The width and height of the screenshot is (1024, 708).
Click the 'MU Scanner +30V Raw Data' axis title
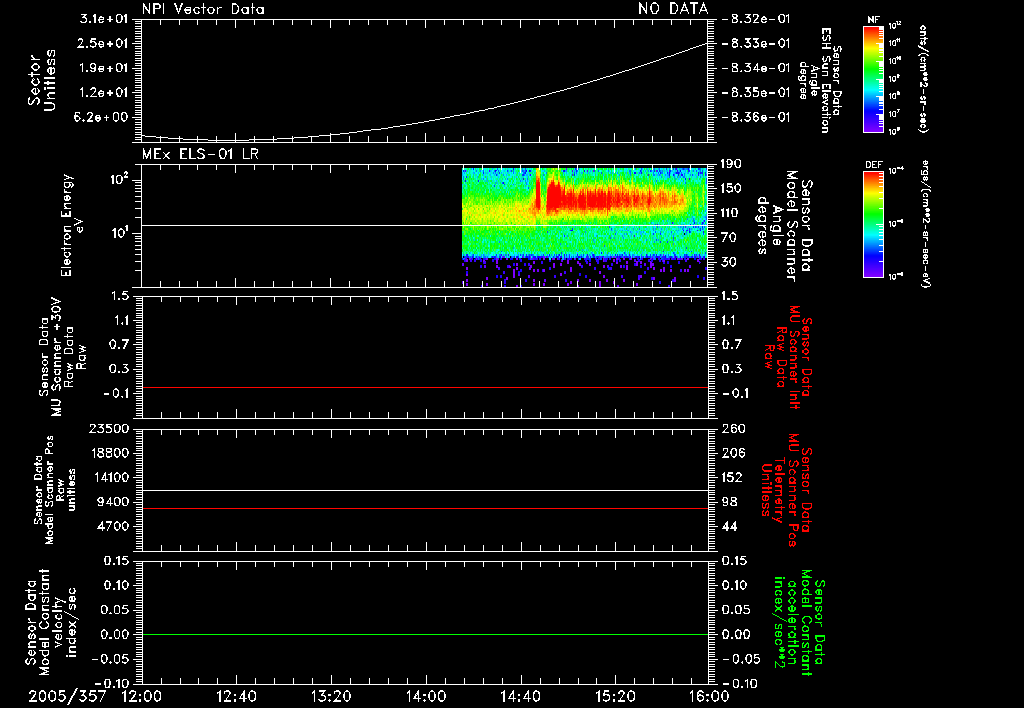pyautogui.click(x=62, y=357)
